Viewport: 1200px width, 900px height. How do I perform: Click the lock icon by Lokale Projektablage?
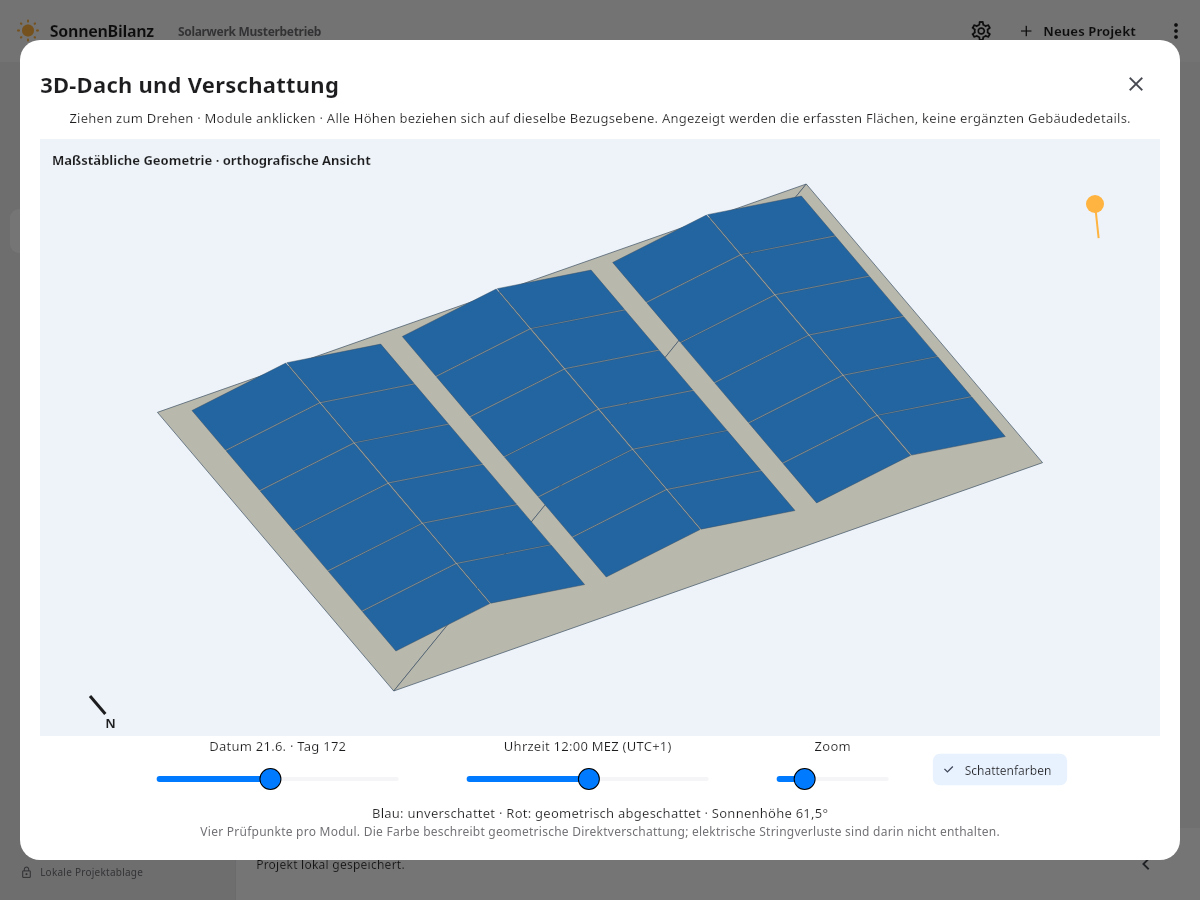pyautogui.click(x=27, y=872)
